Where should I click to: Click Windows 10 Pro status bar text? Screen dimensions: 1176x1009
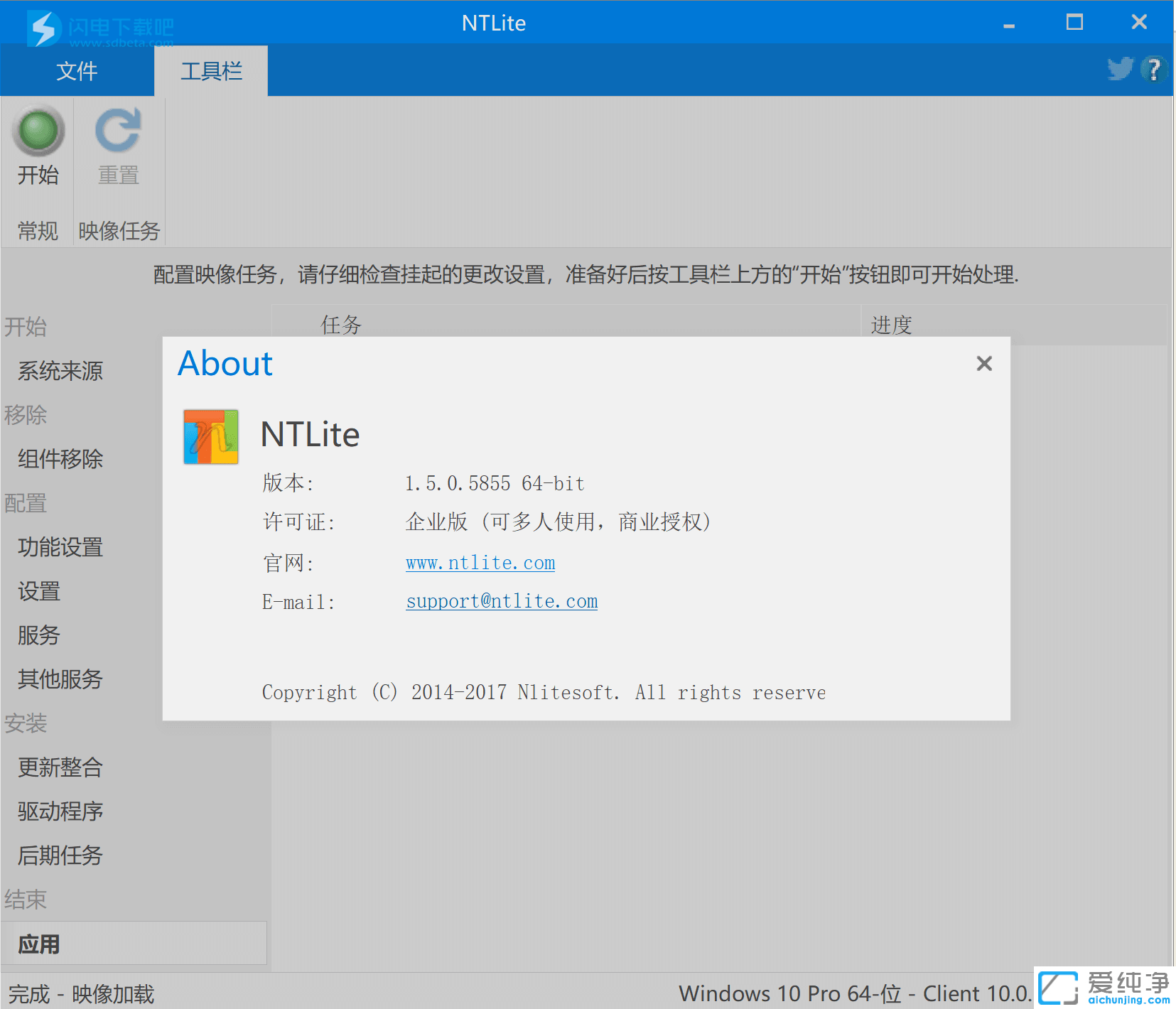point(855,993)
